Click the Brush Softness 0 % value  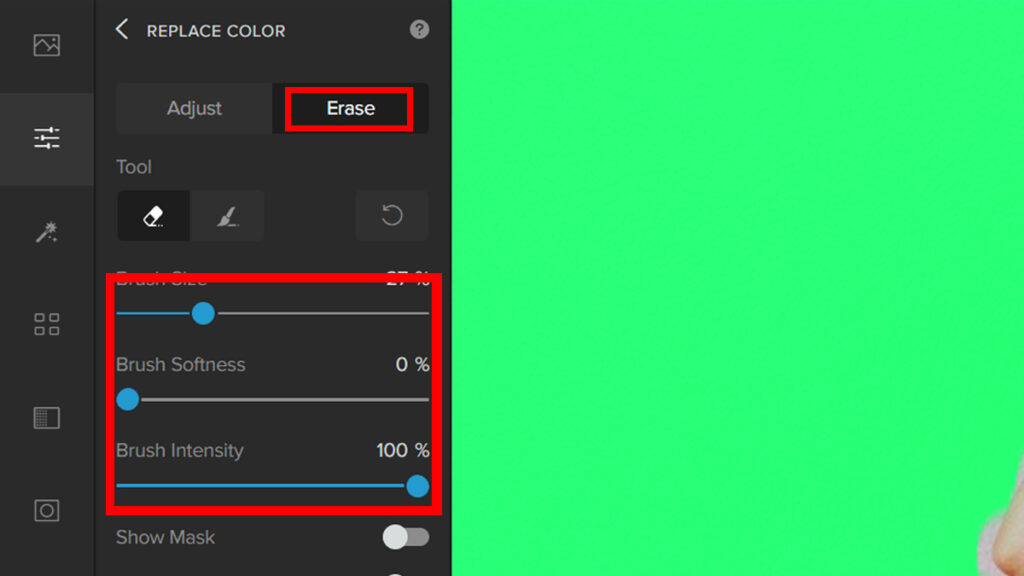(412, 364)
